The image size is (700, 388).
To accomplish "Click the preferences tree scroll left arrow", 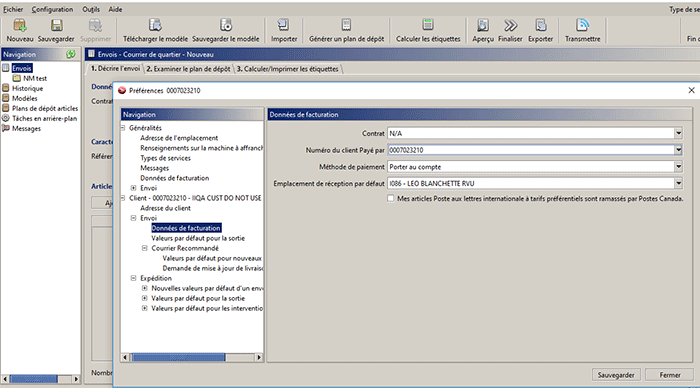I will coord(125,357).
